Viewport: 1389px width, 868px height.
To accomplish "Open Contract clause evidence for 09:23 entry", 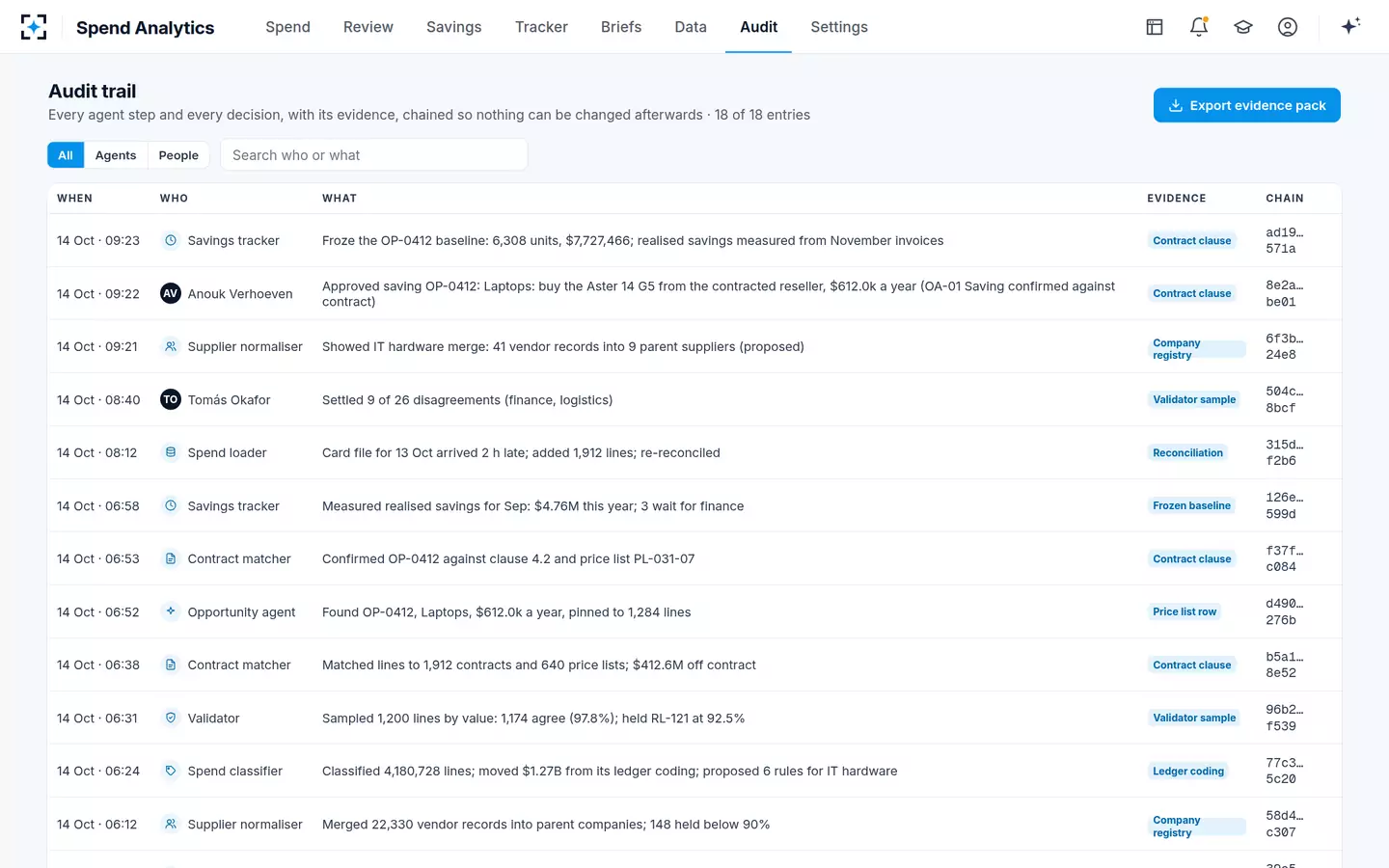I will click(x=1192, y=240).
